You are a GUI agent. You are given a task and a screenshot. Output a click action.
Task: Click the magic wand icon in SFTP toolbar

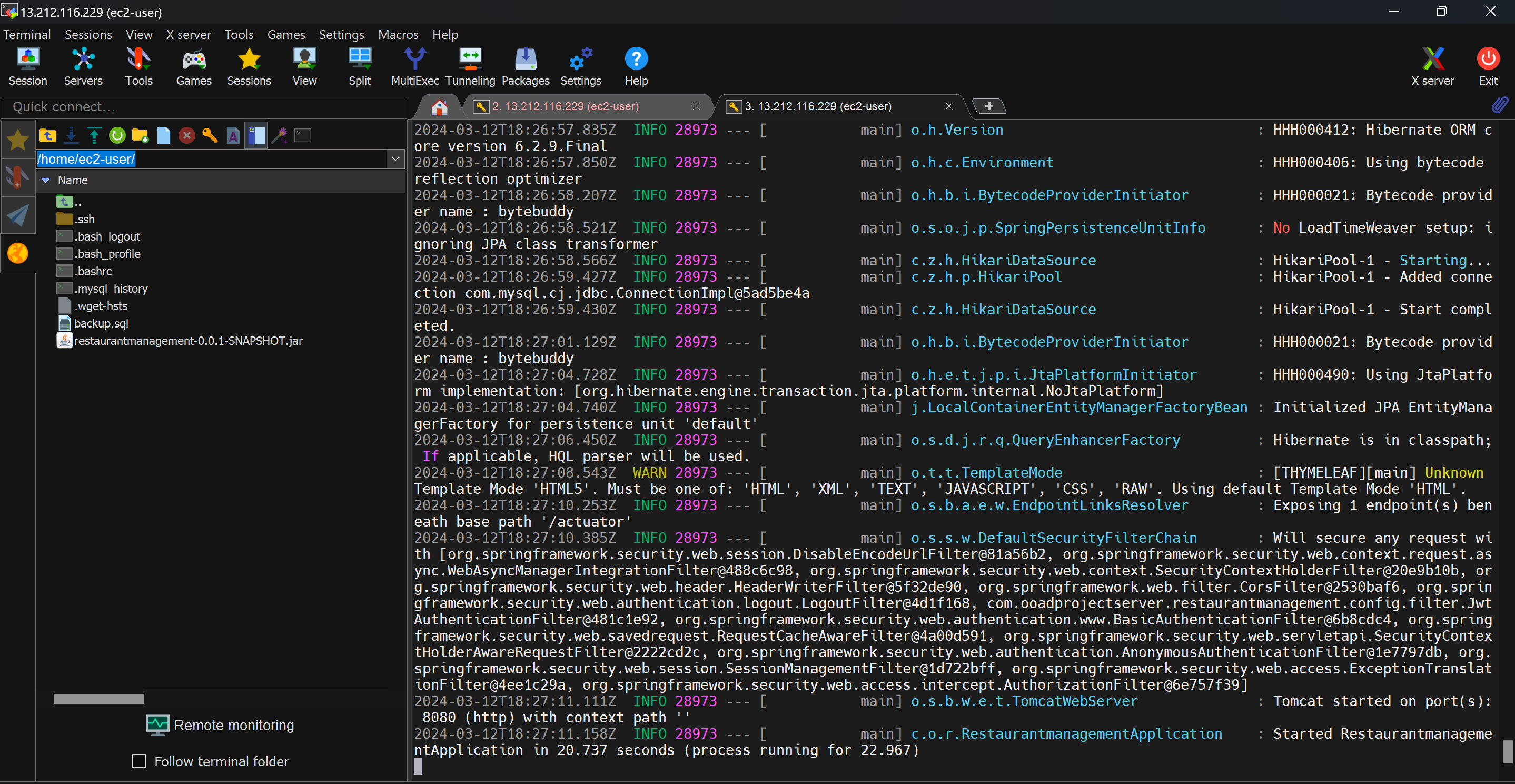coord(279,135)
